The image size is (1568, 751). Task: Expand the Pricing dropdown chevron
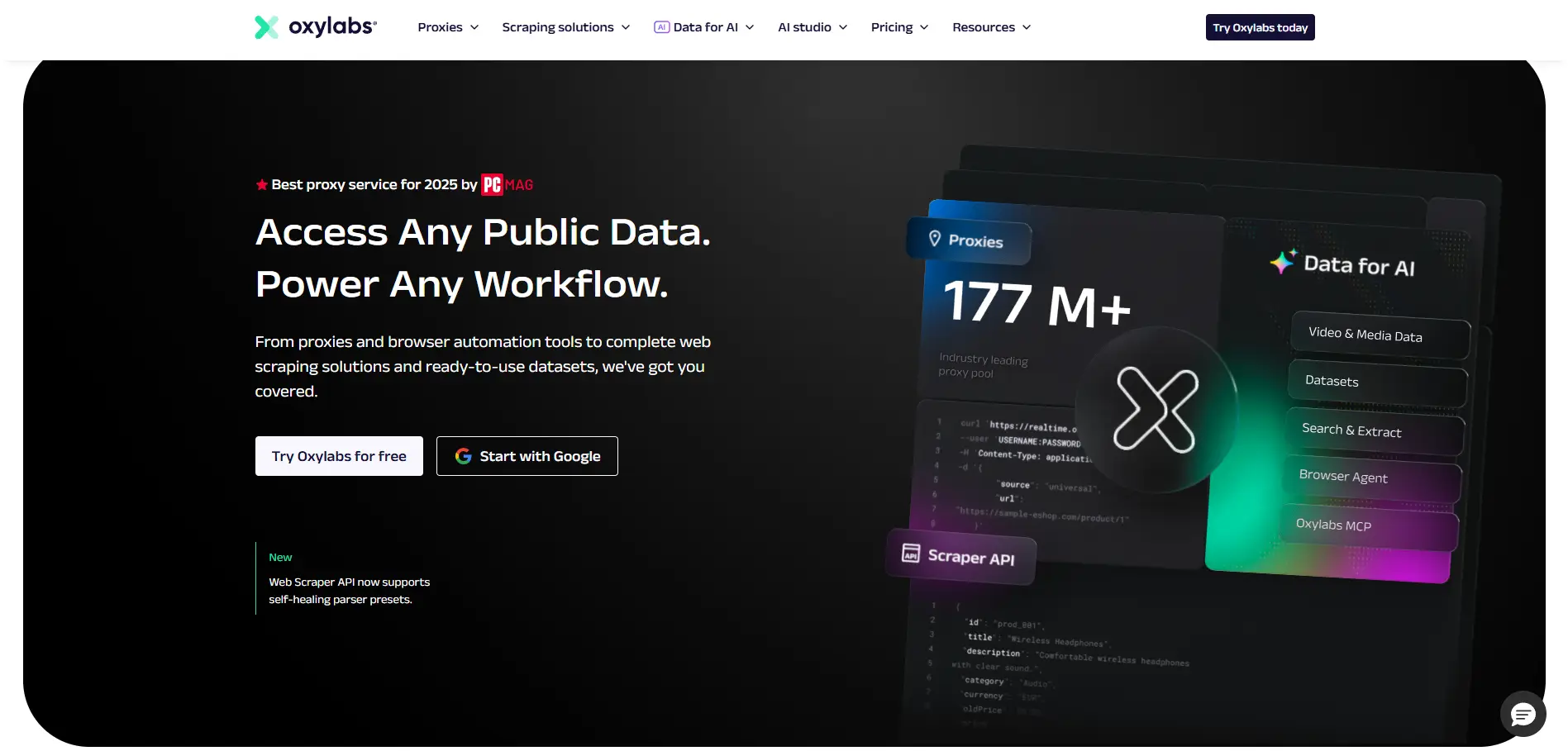click(924, 27)
